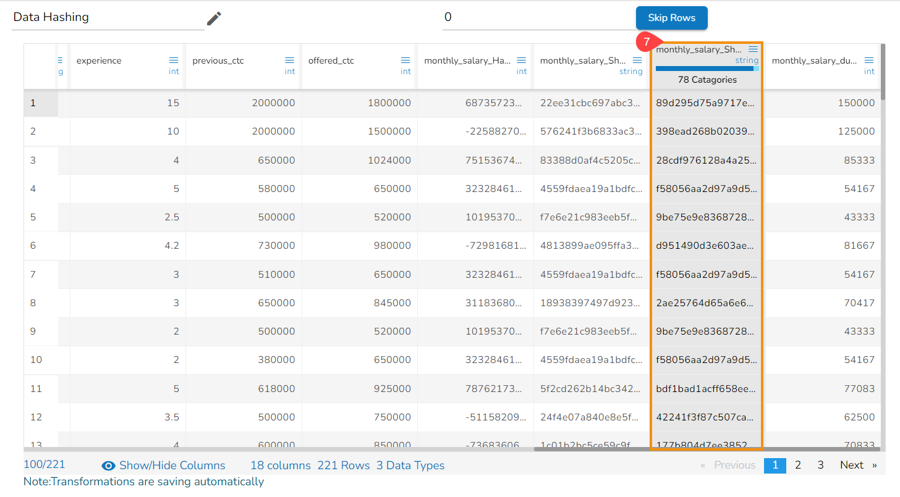Open menu icon of the highlighted string column
This screenshot has height=497, width=900.
[753, 49]
